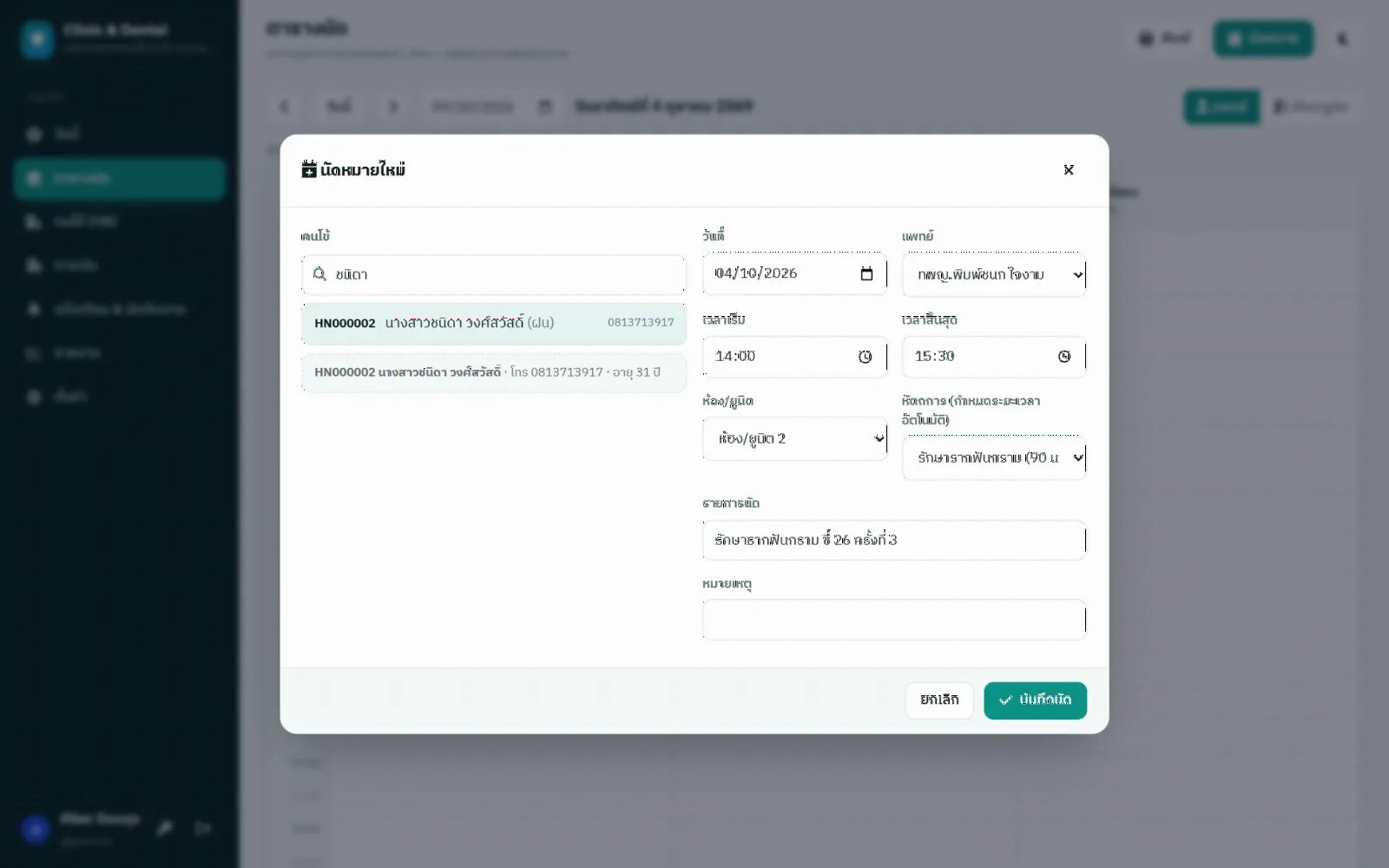This screenshot has width=1389, height=868.
Task: Close the new appointment dialog
Action: pos(1069,170)
